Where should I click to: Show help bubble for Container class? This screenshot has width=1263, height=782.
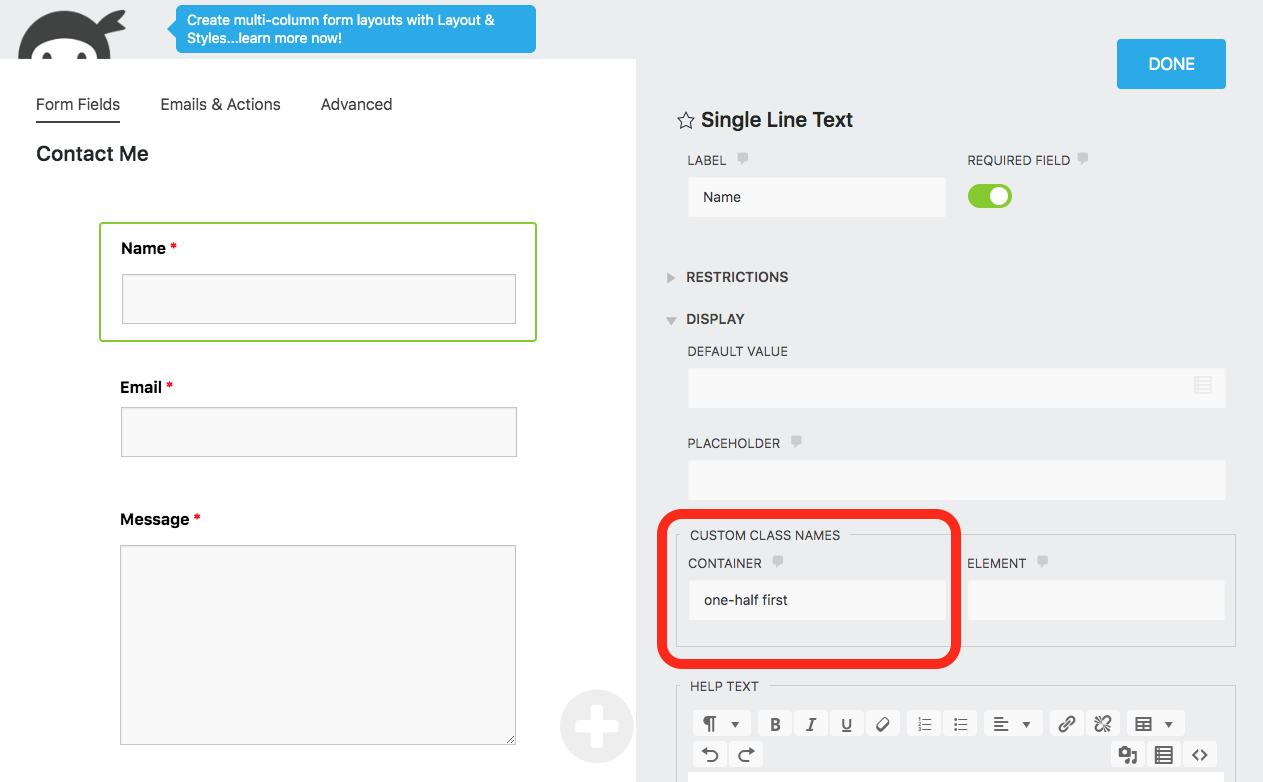click(777, 562)
